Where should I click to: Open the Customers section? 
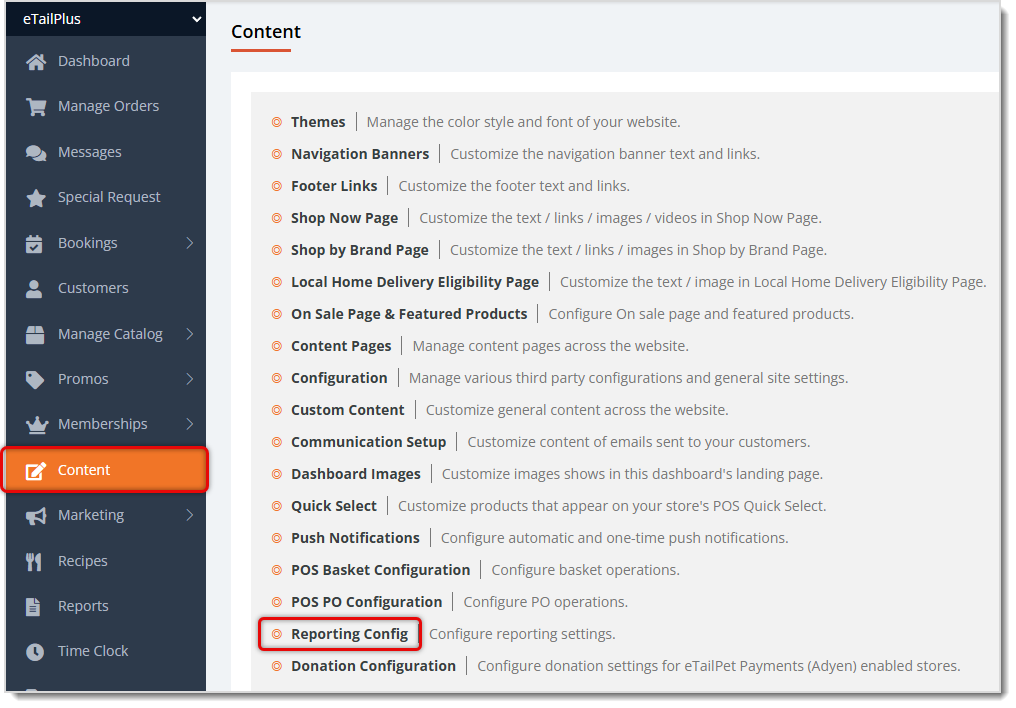[x=93, y=288]
